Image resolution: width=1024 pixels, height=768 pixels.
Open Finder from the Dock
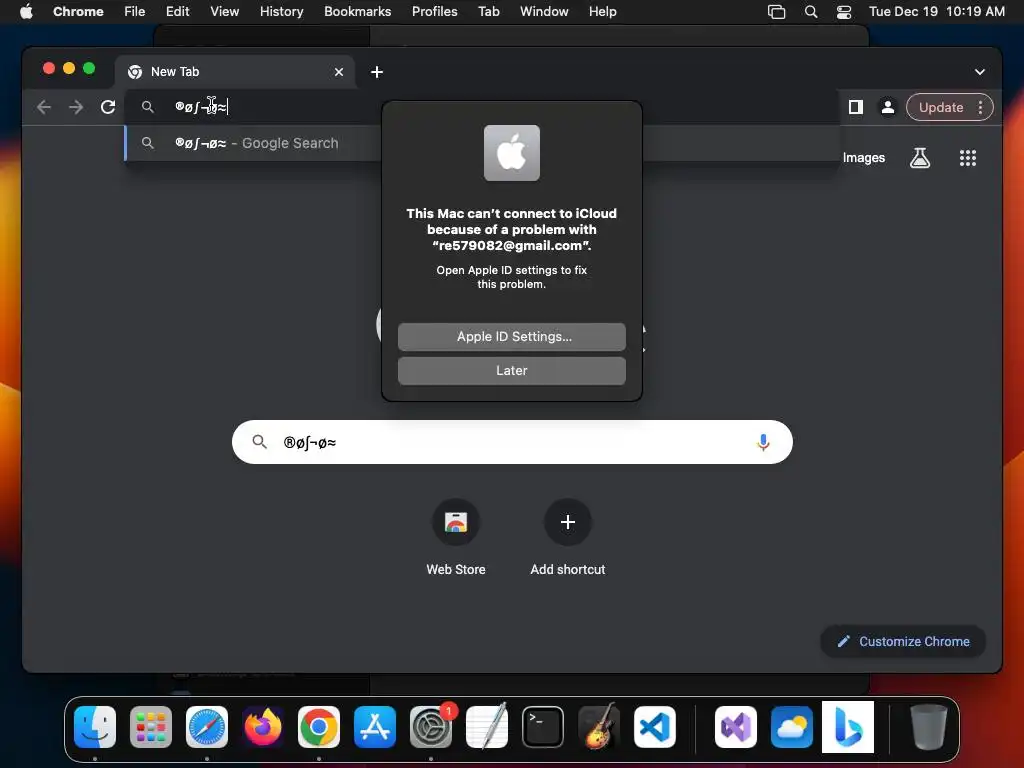pos(95,727)
